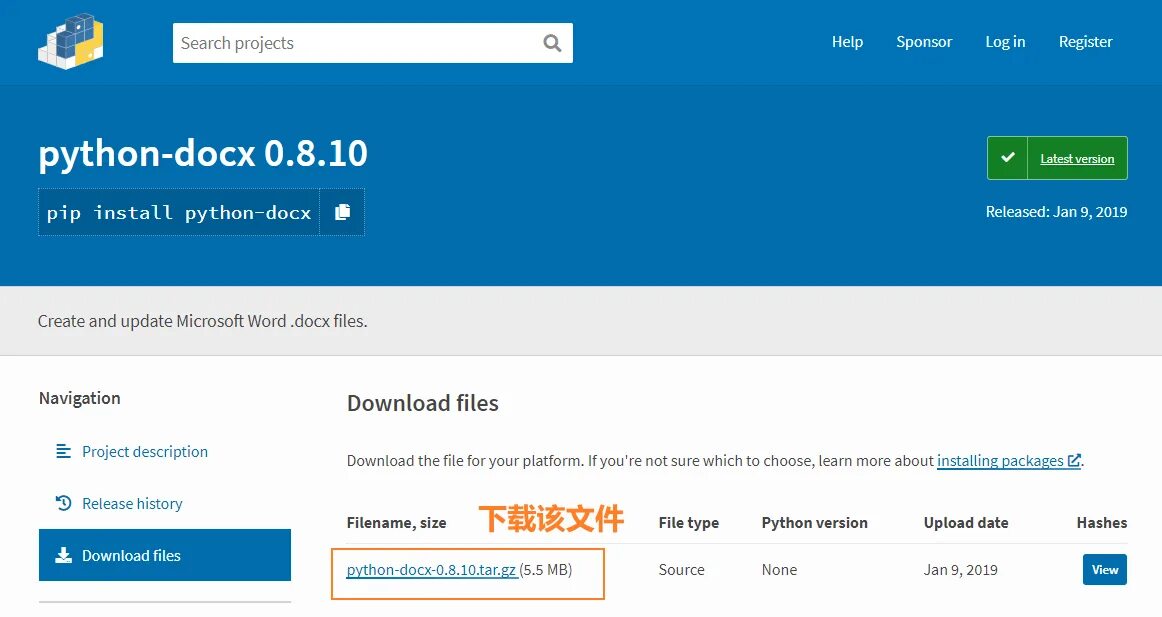Click the external link icon after installing packages

[x=1073, y=461]
